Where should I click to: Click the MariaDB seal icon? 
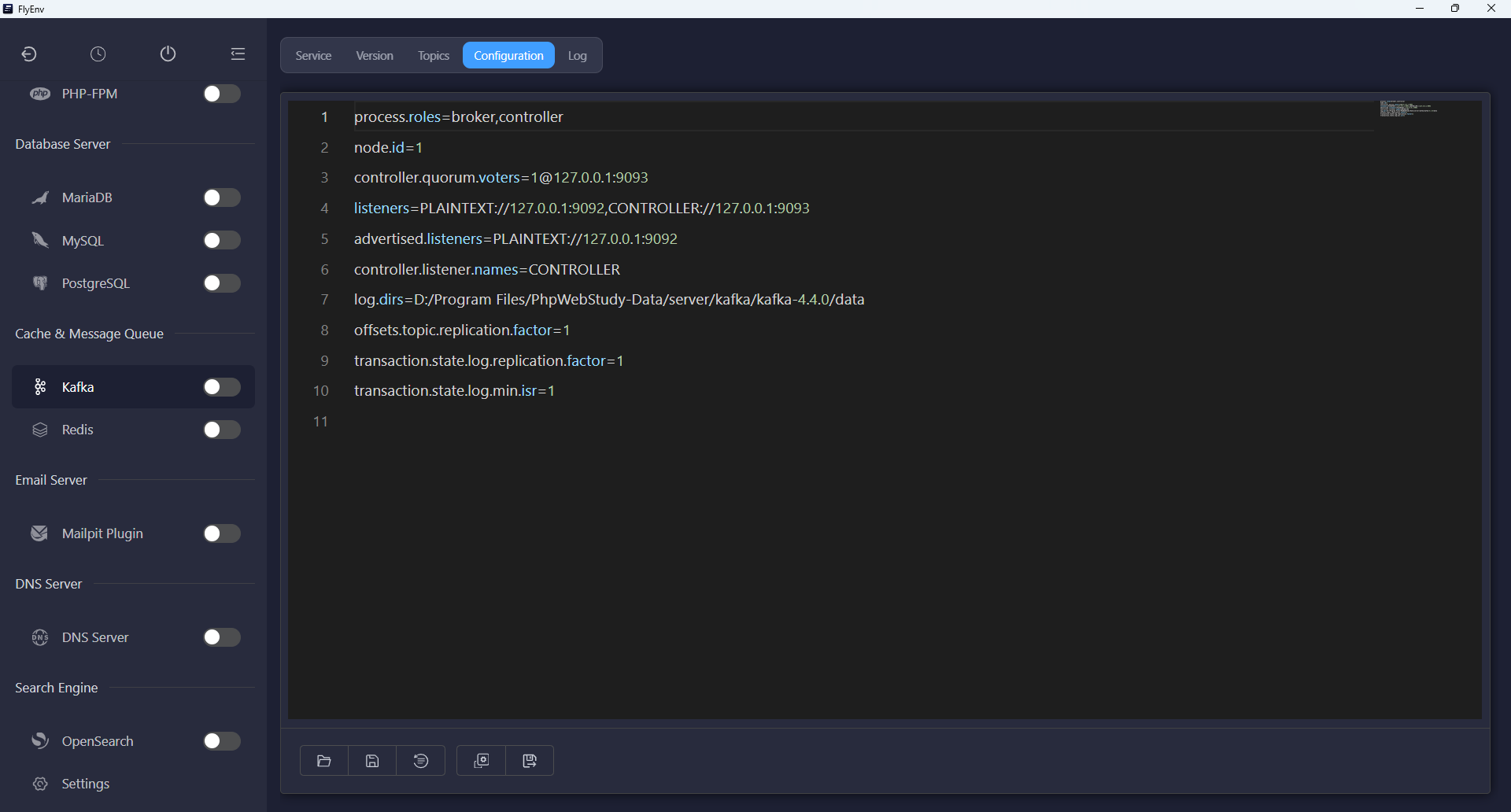click(x=40, y=197)
